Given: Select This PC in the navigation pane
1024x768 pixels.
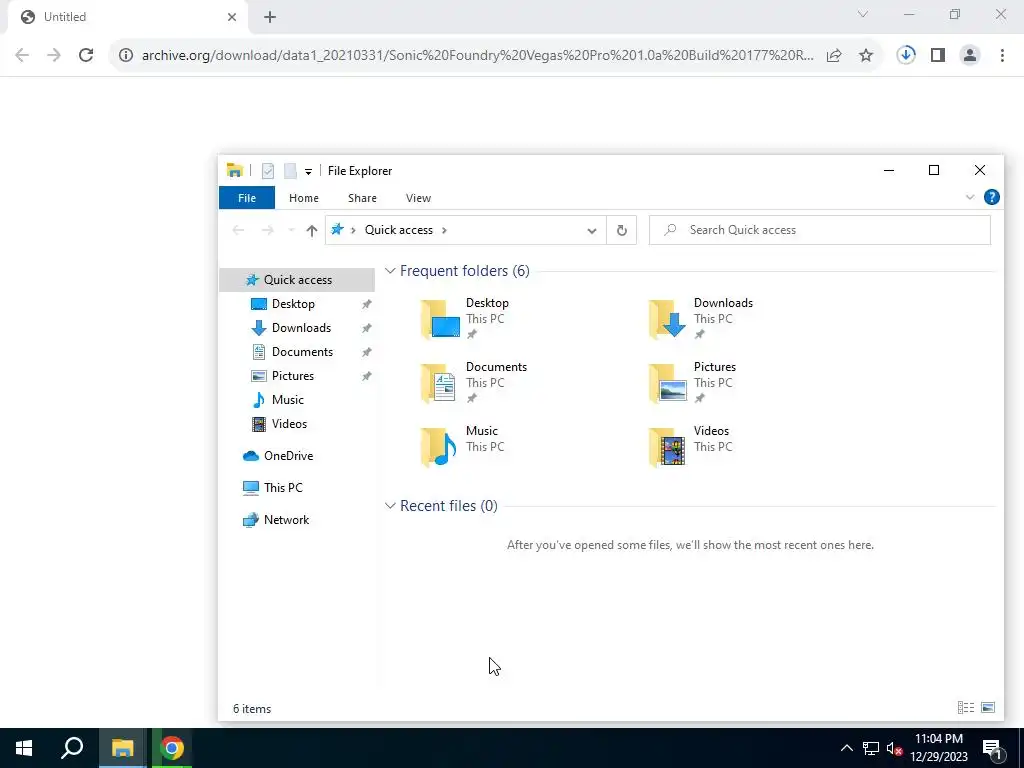Looking at the screenshot, I should click(283, 488).
